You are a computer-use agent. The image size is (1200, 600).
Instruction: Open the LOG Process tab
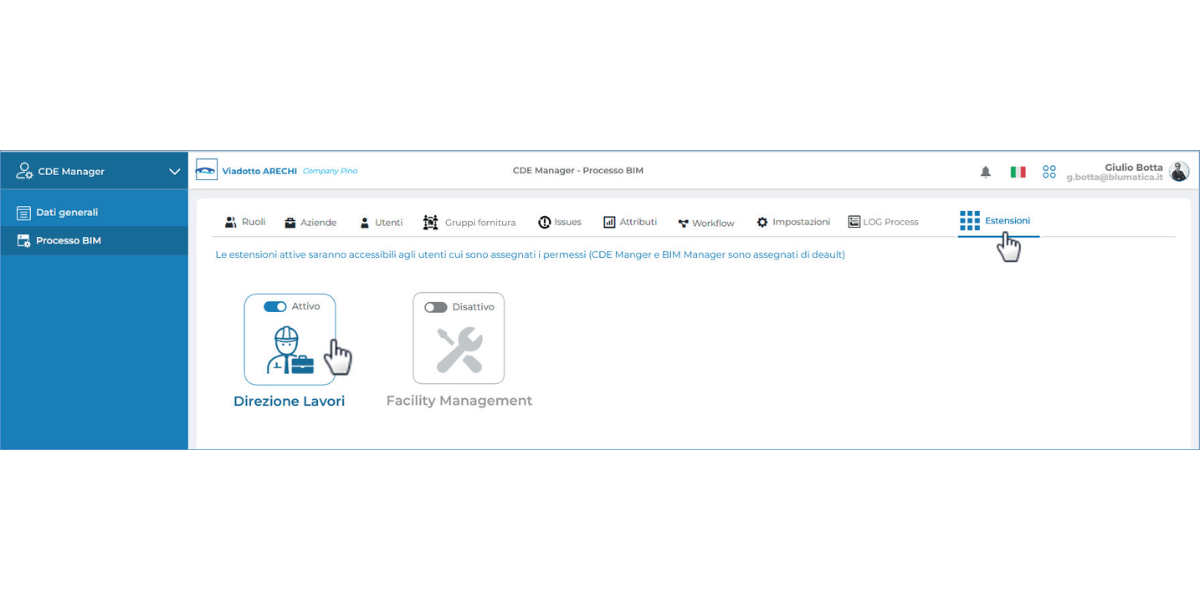coord(883,222)
